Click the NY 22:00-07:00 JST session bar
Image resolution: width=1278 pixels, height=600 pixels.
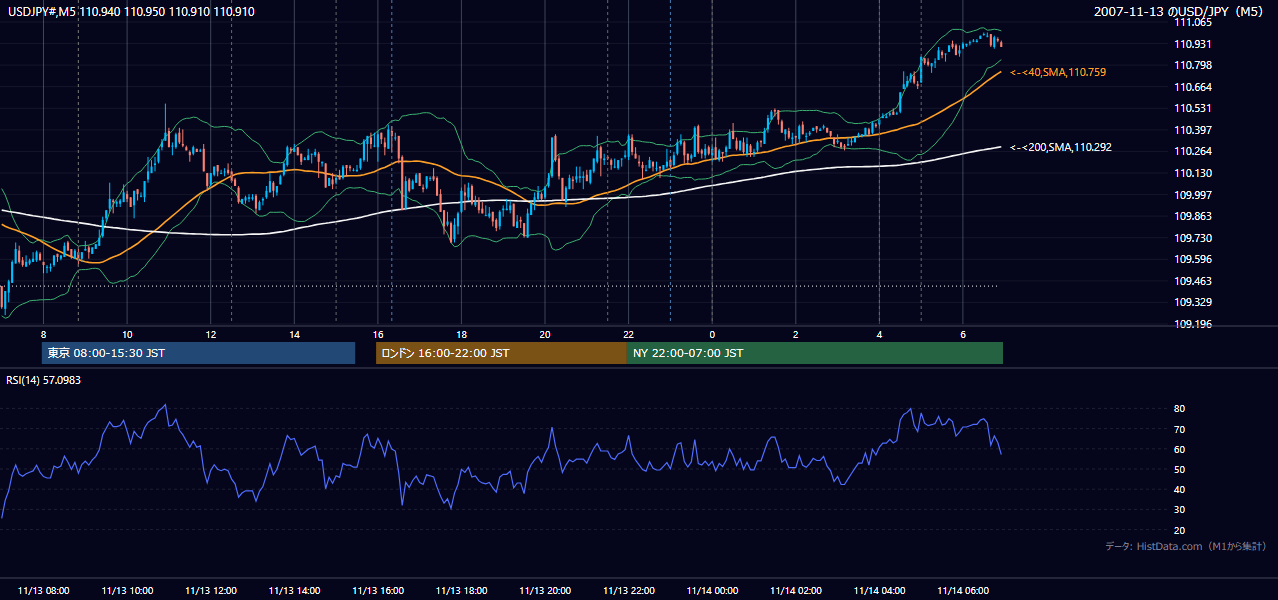815,353
